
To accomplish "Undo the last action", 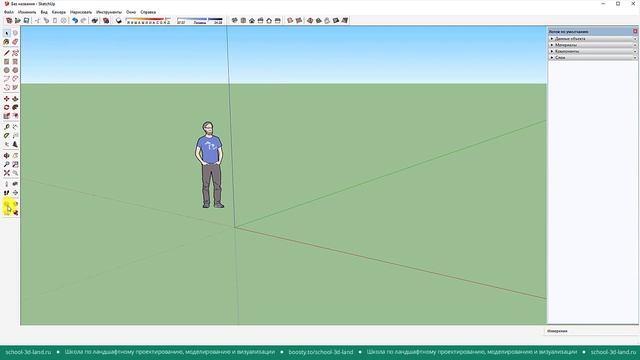I will [75, 20].
